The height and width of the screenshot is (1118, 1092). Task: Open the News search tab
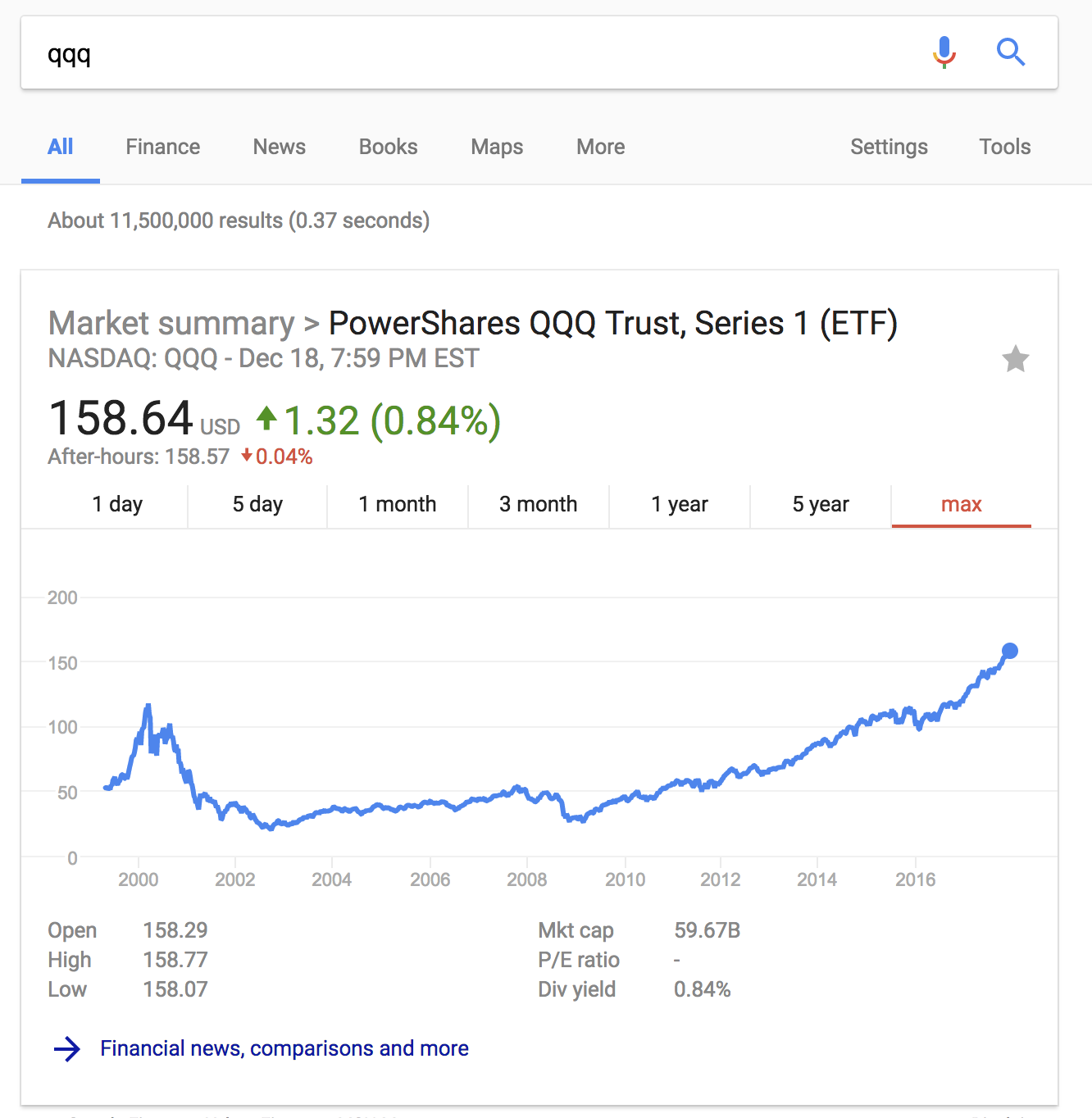pos(280,147)
